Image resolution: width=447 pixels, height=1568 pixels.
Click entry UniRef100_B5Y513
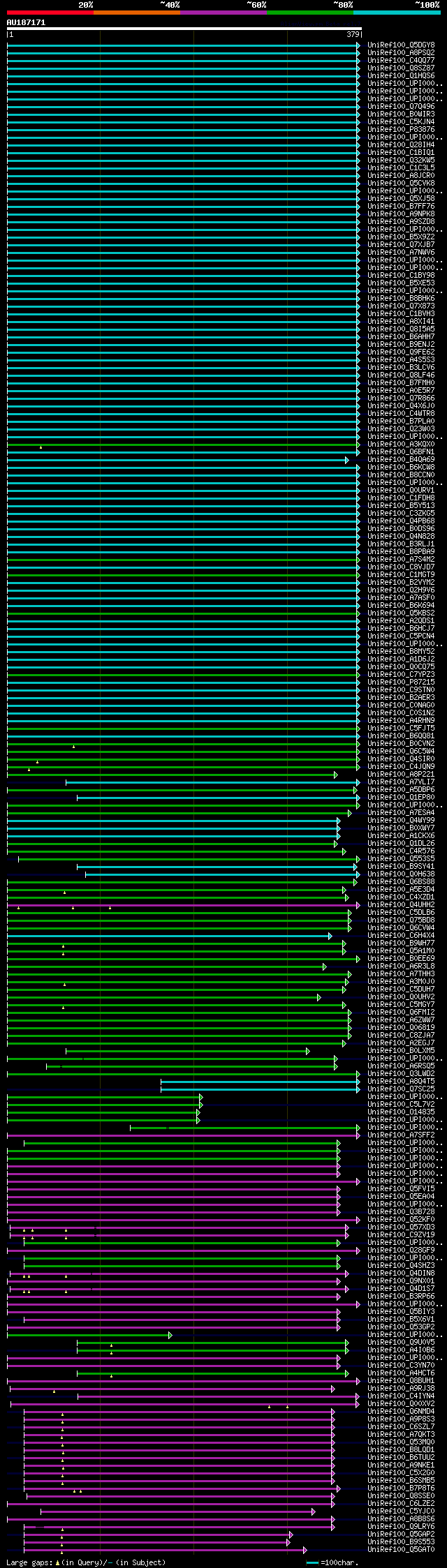pos(401,506)
